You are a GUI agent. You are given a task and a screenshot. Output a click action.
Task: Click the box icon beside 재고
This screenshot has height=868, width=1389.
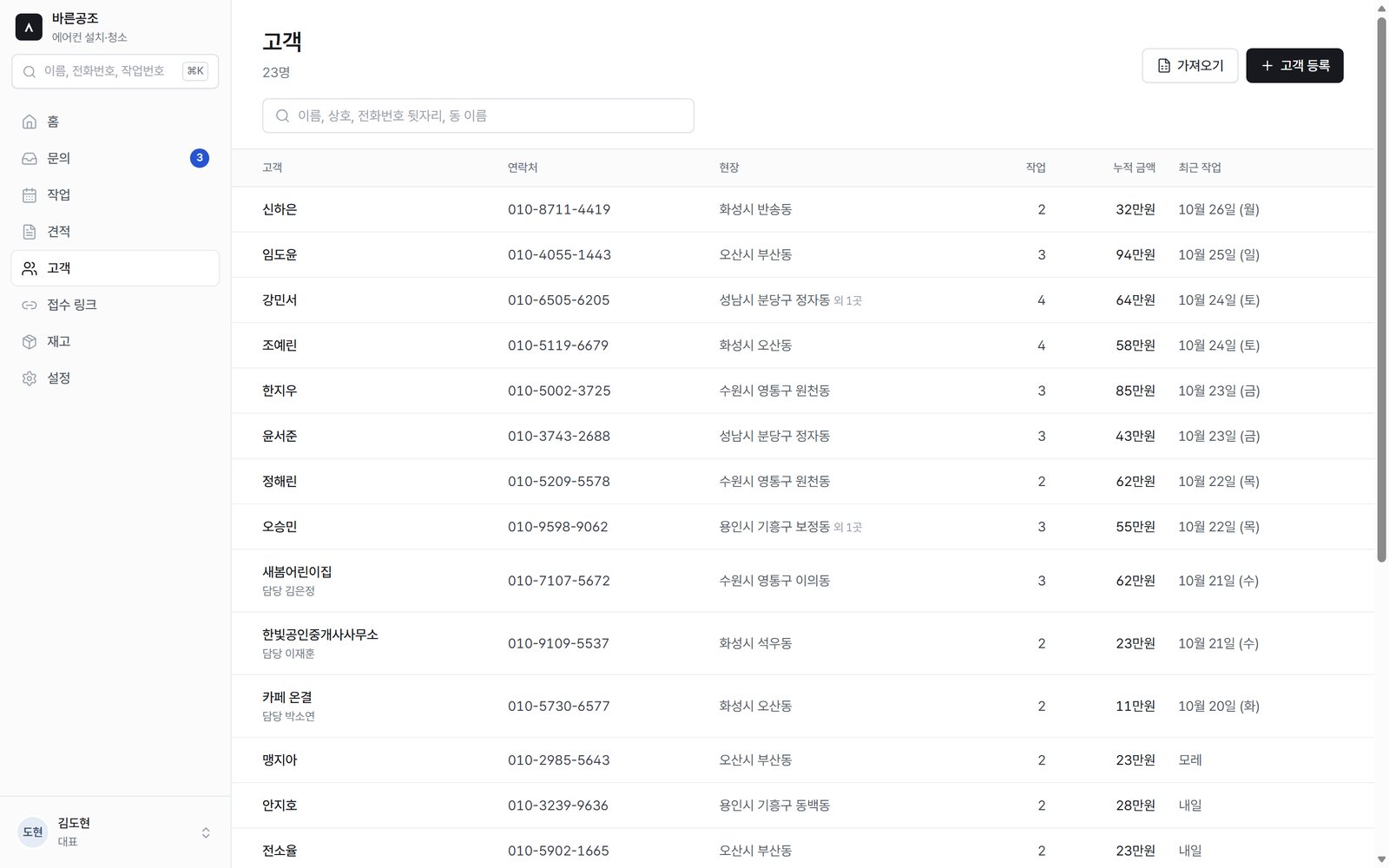click(30, 341)
